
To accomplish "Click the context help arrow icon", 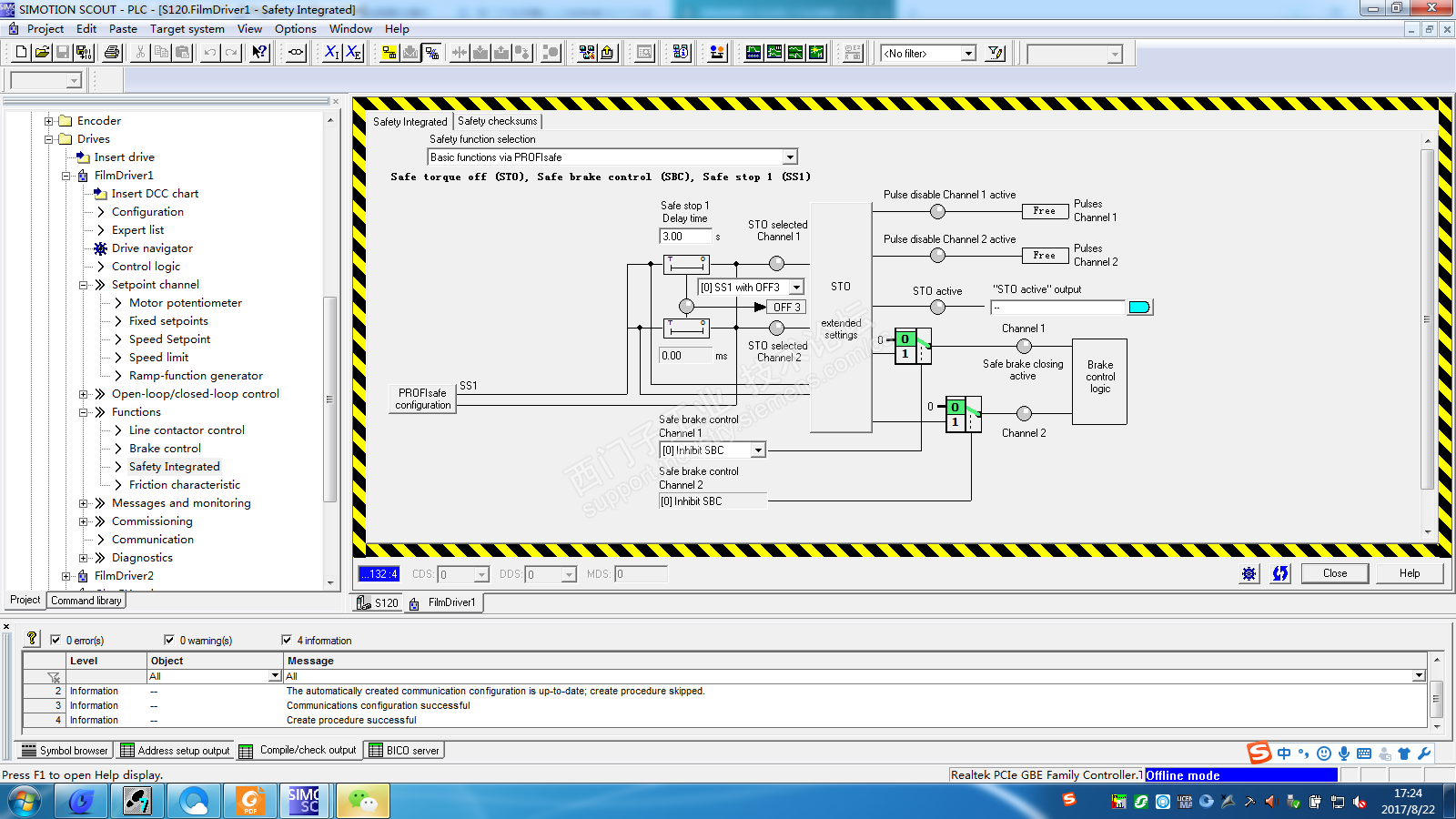I will pyautogui.click(x=260, y=53).
